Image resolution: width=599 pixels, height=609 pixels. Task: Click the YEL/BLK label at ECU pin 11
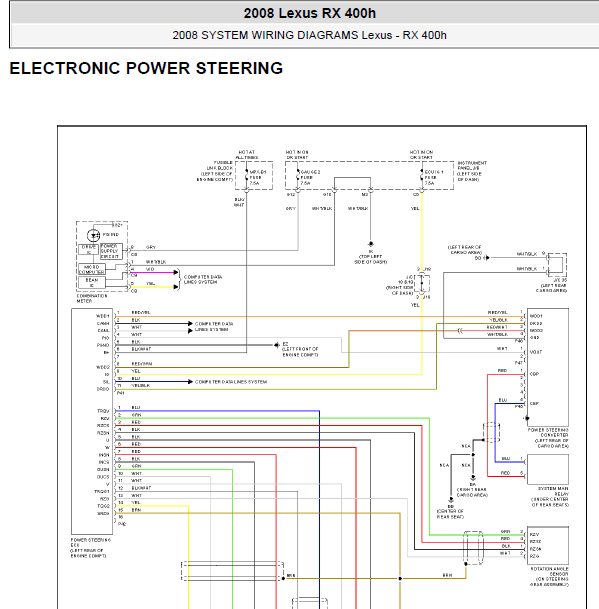tap(140, 386)
